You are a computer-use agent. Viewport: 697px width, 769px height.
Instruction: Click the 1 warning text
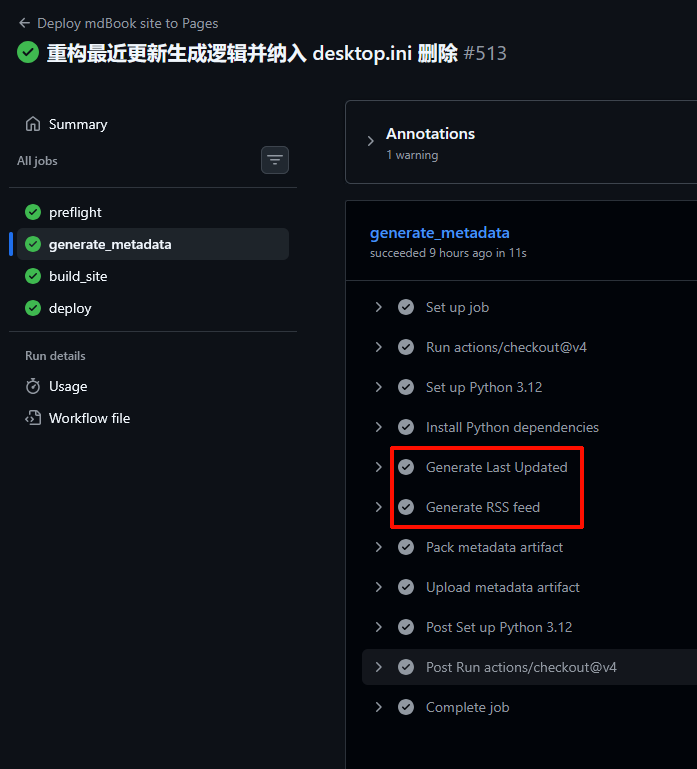pyautogui.click(x=412, y=155)
